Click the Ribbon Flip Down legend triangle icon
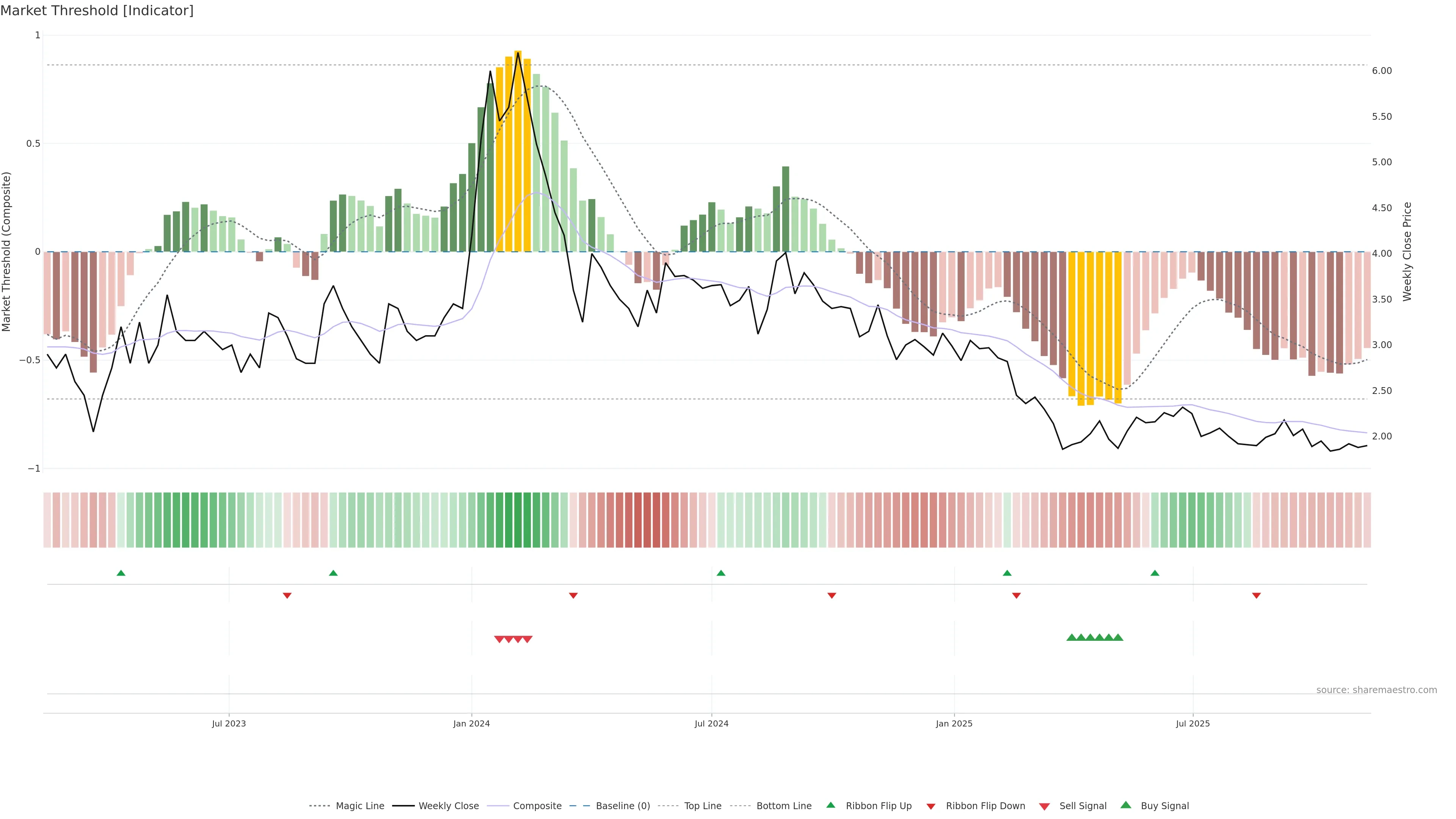The height and width of the screenshot is (819, 1456). point(931,806)
